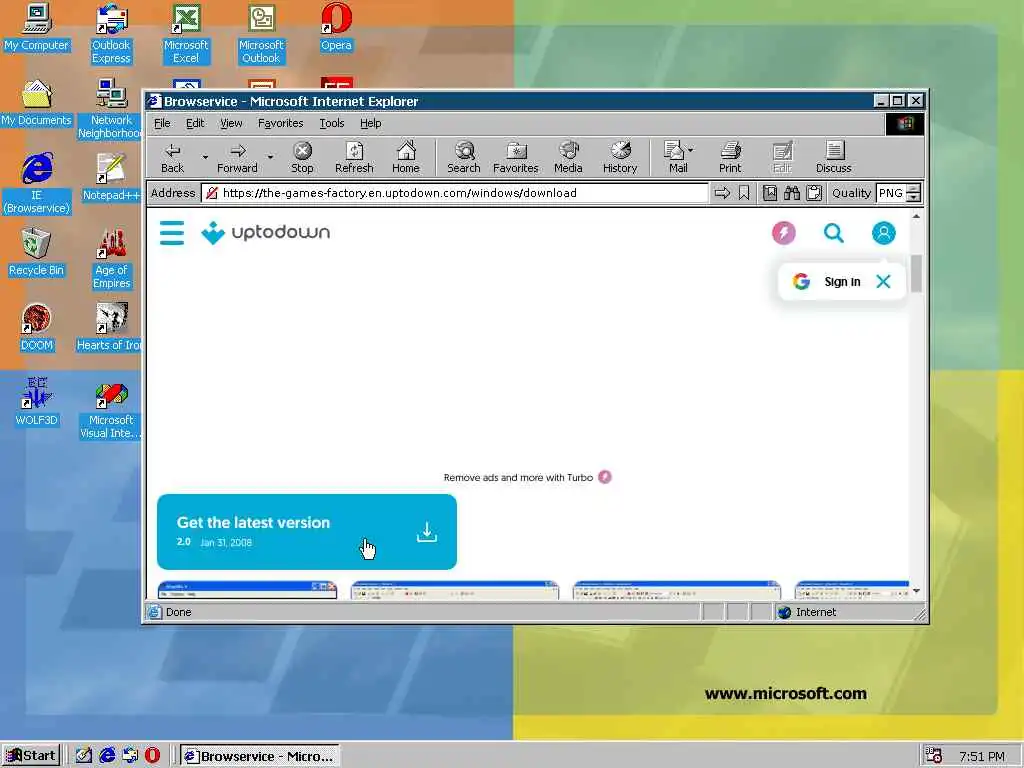Click the Discuss toolbar button

point(834,157)
